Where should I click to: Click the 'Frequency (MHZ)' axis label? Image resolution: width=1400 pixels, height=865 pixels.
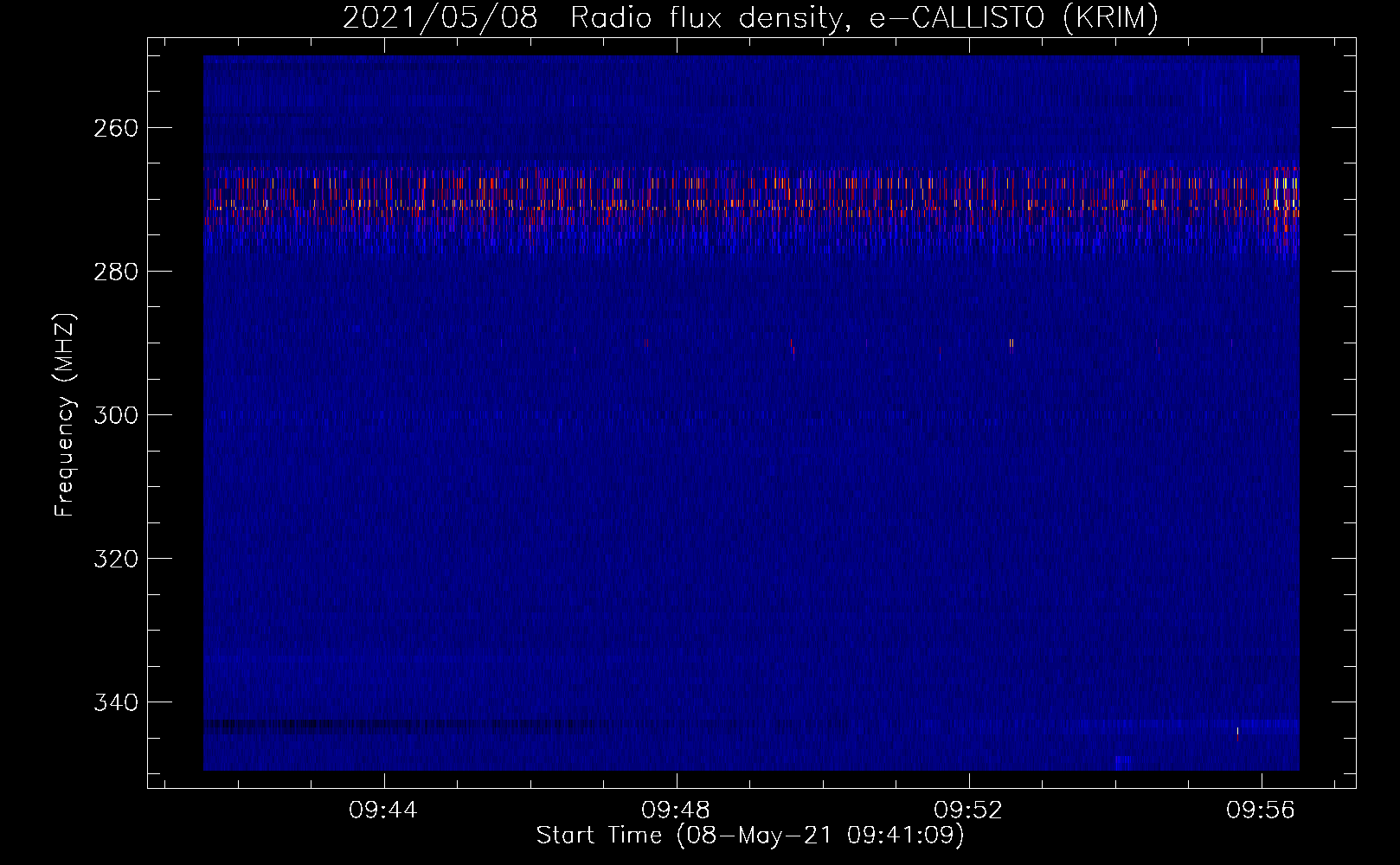click(65, 414)
